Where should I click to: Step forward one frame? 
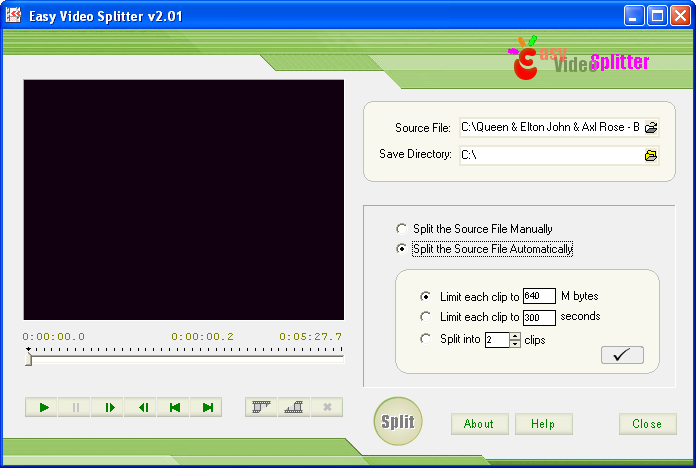[x=109, y=407]
